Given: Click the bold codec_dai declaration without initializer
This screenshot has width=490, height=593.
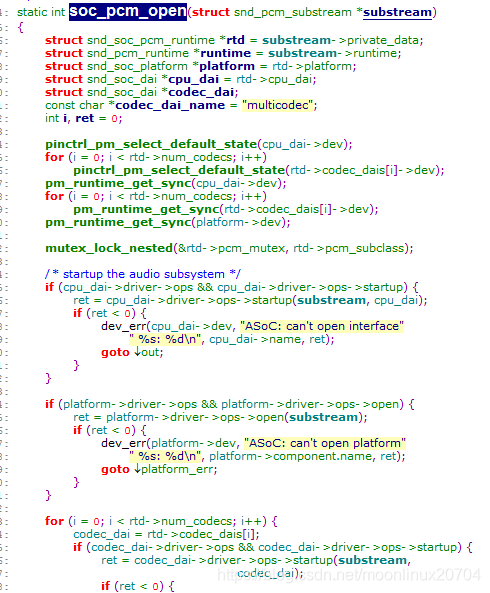Looking at the screenshot, I should (201, 92).
